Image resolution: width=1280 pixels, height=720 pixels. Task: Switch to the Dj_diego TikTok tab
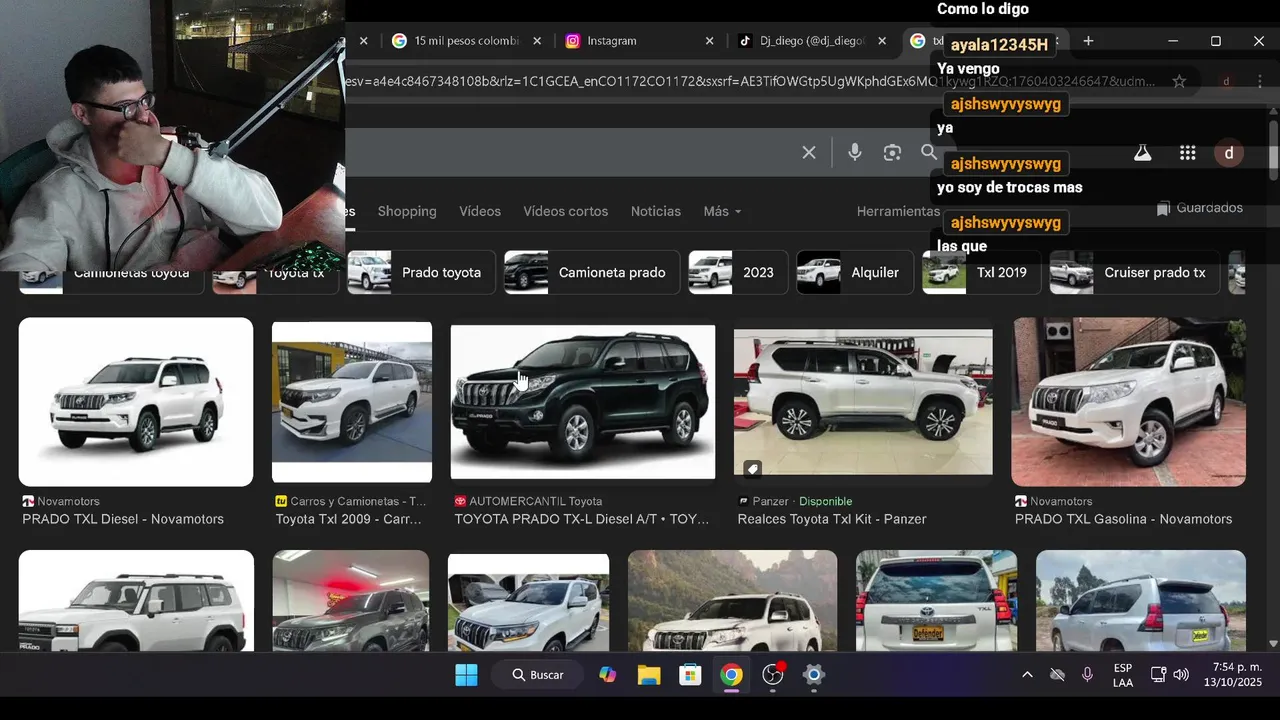point(810,41)
